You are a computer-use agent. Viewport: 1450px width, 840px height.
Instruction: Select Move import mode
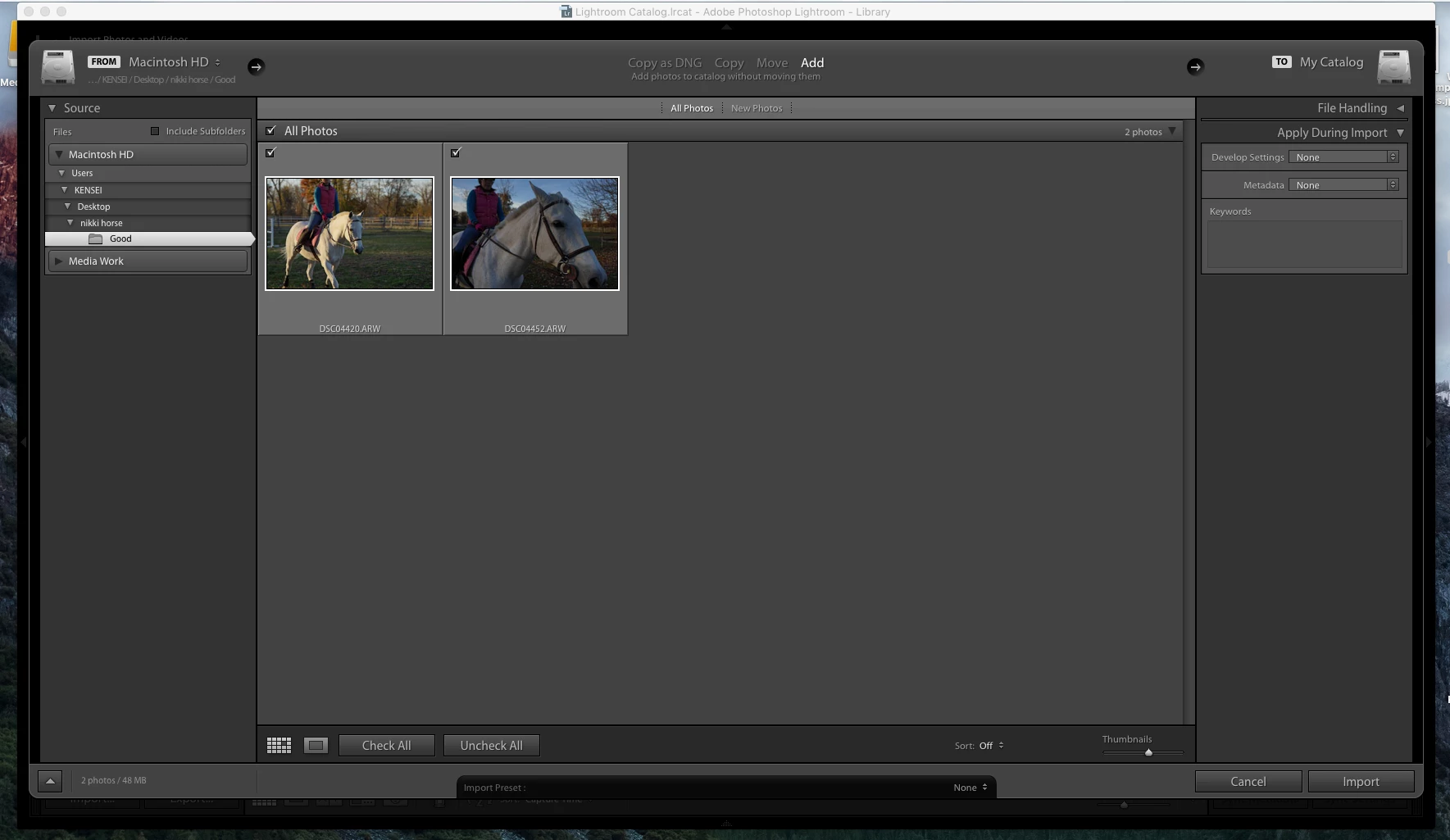click(x=771, y=62)
